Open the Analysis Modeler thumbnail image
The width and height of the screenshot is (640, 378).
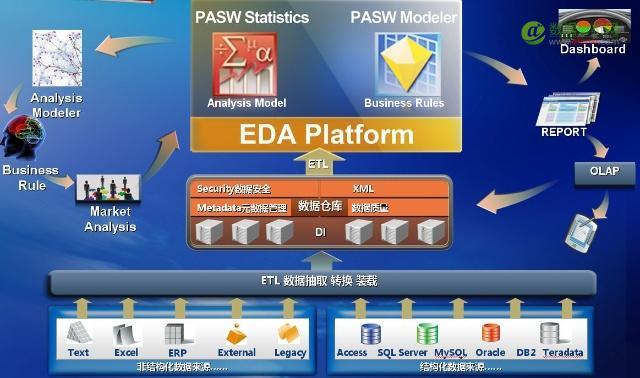pyautogui.click(x=57, y=58)
